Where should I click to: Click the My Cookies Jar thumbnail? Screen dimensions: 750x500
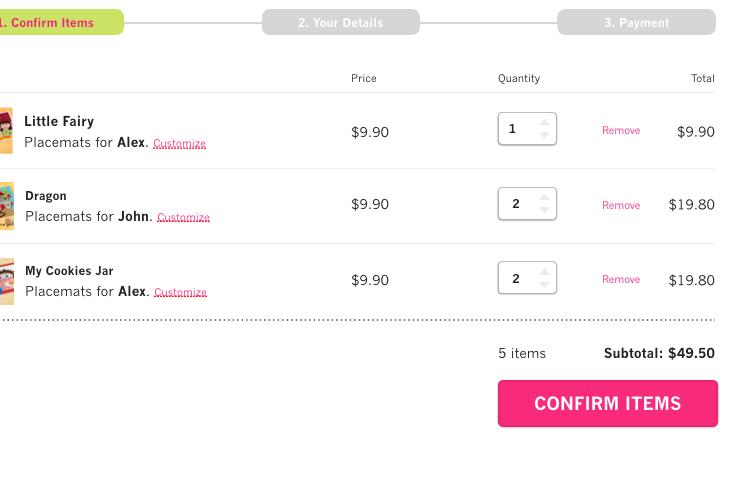[x=6, y=281]
